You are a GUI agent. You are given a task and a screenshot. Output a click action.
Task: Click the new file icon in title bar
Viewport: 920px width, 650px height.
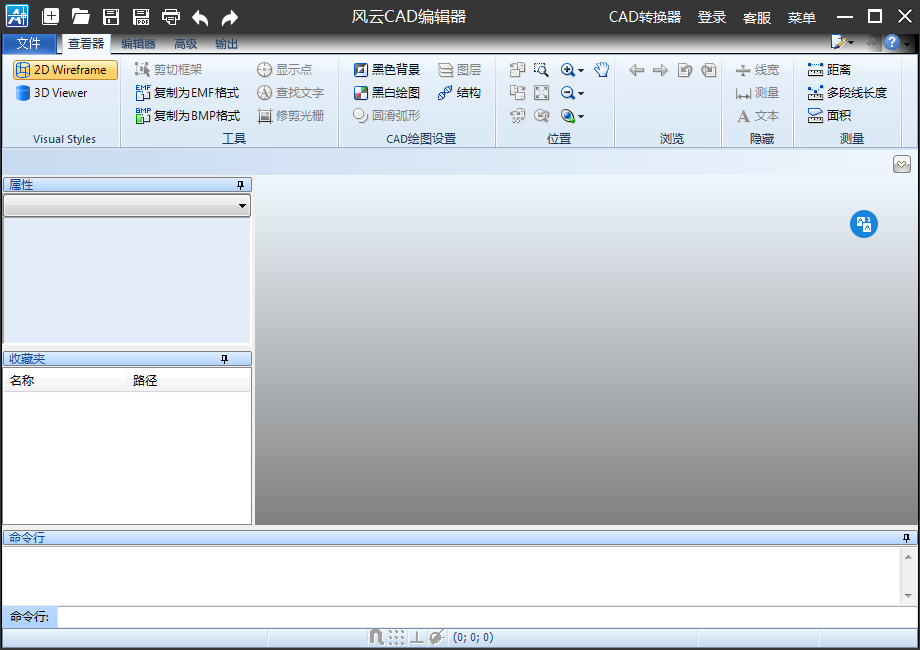click(51, 16)
